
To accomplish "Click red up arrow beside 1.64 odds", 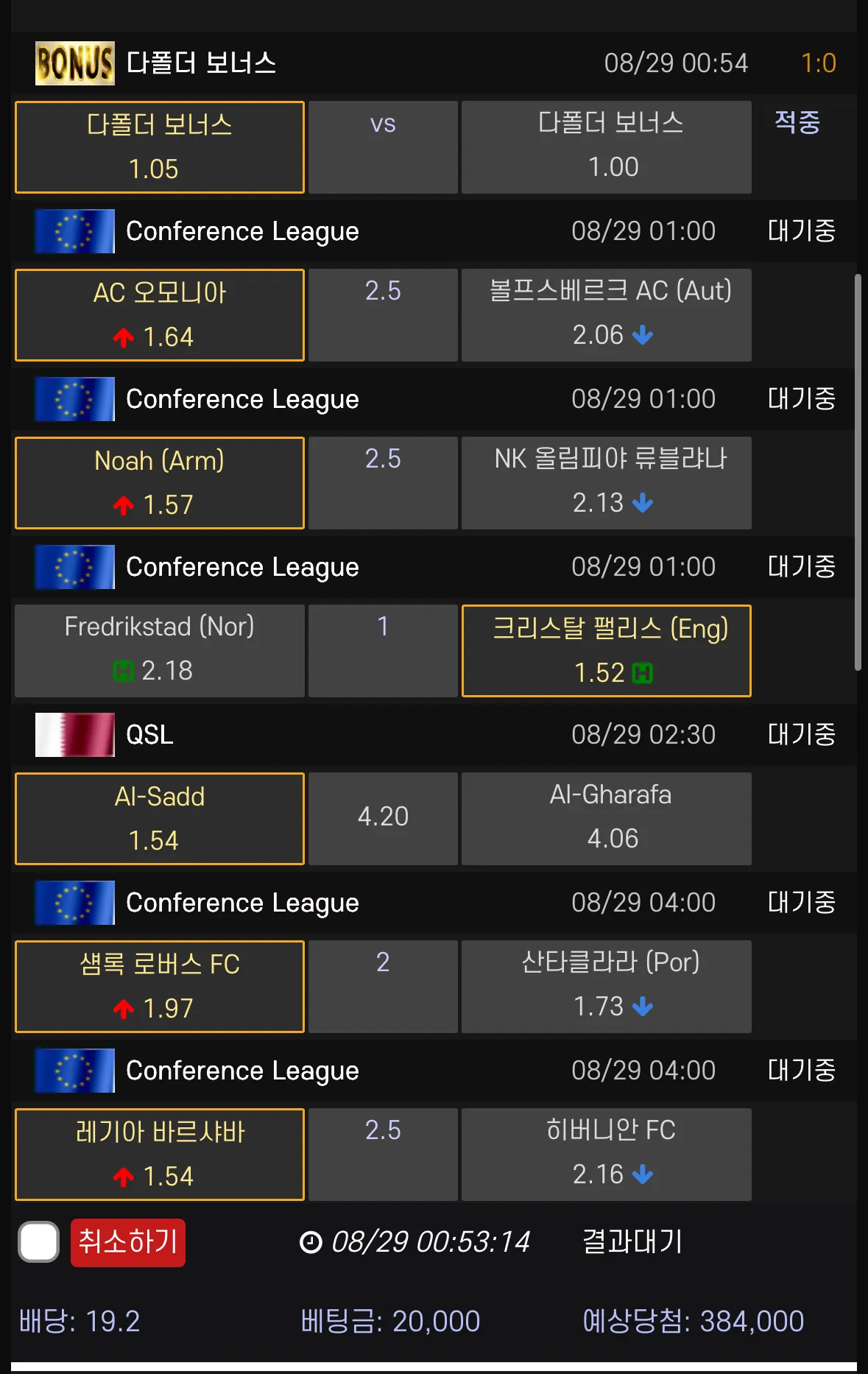I will [124, 337].
